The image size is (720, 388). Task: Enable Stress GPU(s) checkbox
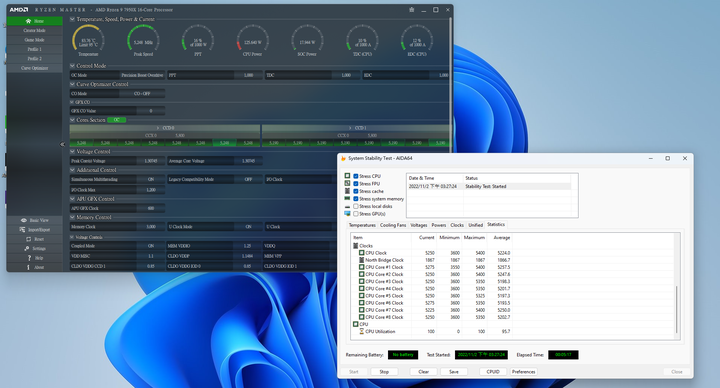pyautogui.click(x=356, y=214)
